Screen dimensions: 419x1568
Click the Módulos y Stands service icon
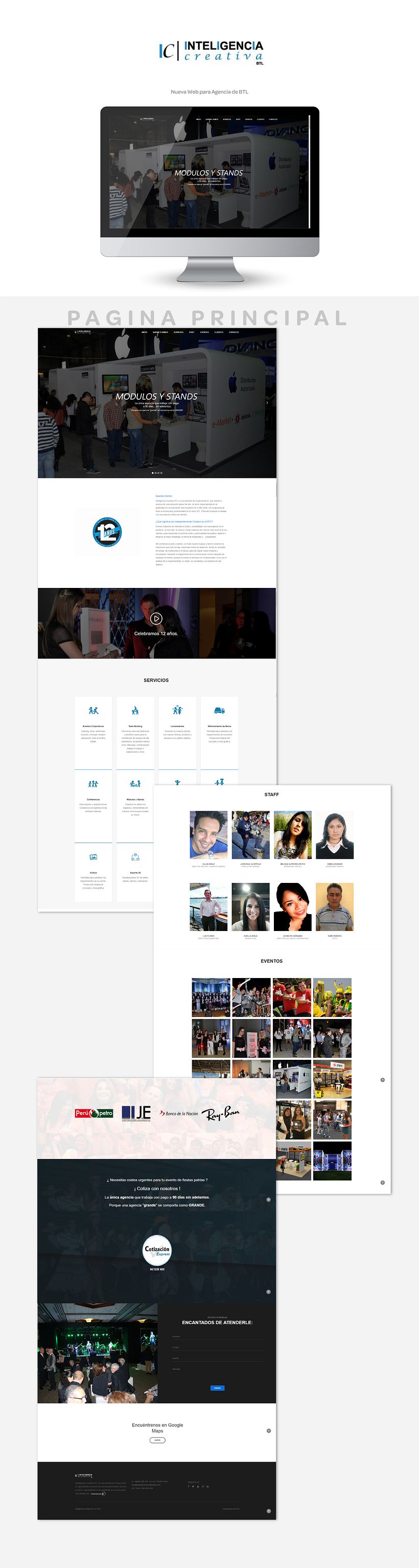135,784
